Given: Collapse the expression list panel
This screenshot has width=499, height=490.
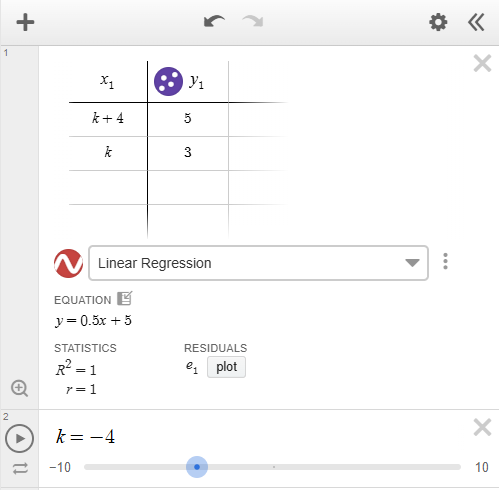Looking at the screenshot, I should 476,22.
